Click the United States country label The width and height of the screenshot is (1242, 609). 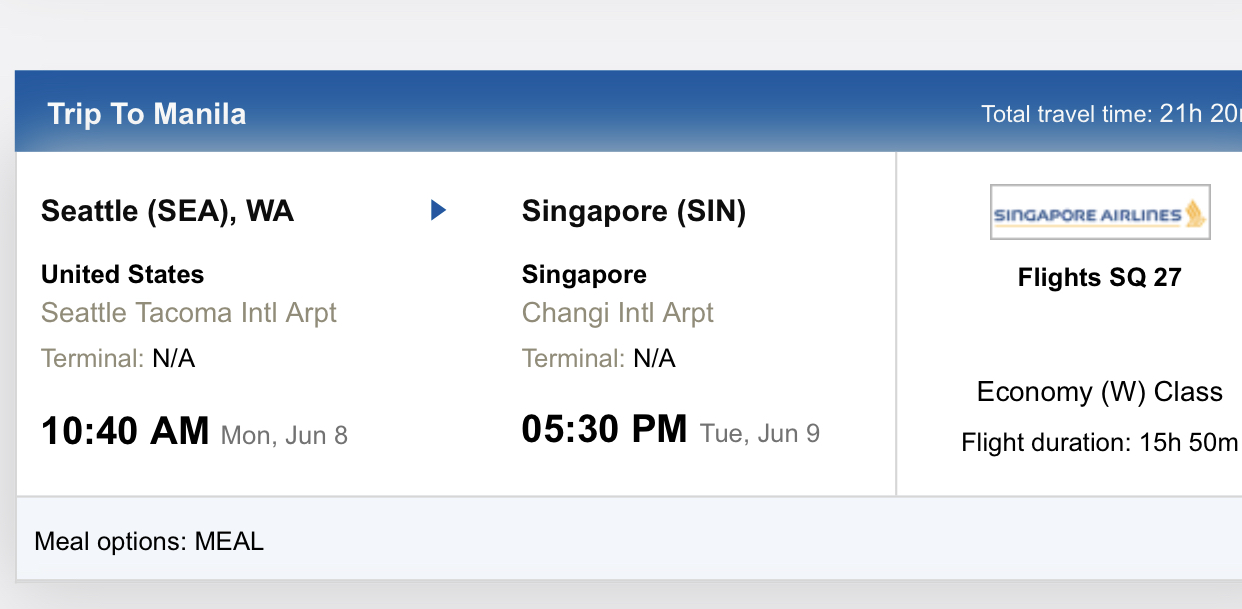[x=122, y=274]
